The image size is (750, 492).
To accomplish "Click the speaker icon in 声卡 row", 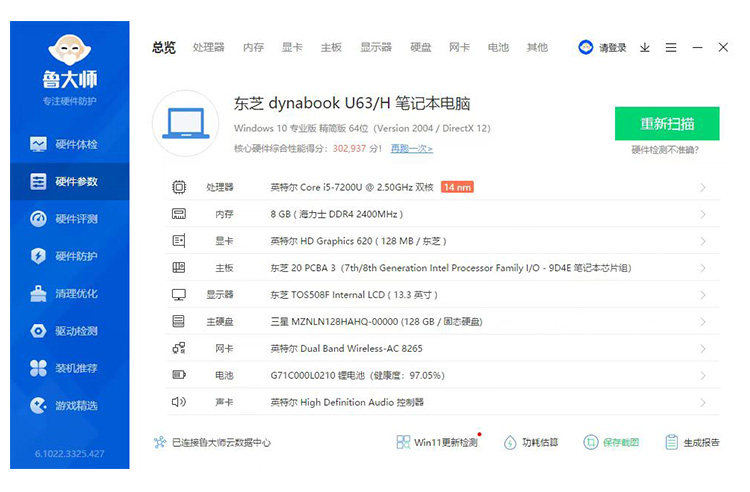I will pyautogui.click(x=179, y=402).
